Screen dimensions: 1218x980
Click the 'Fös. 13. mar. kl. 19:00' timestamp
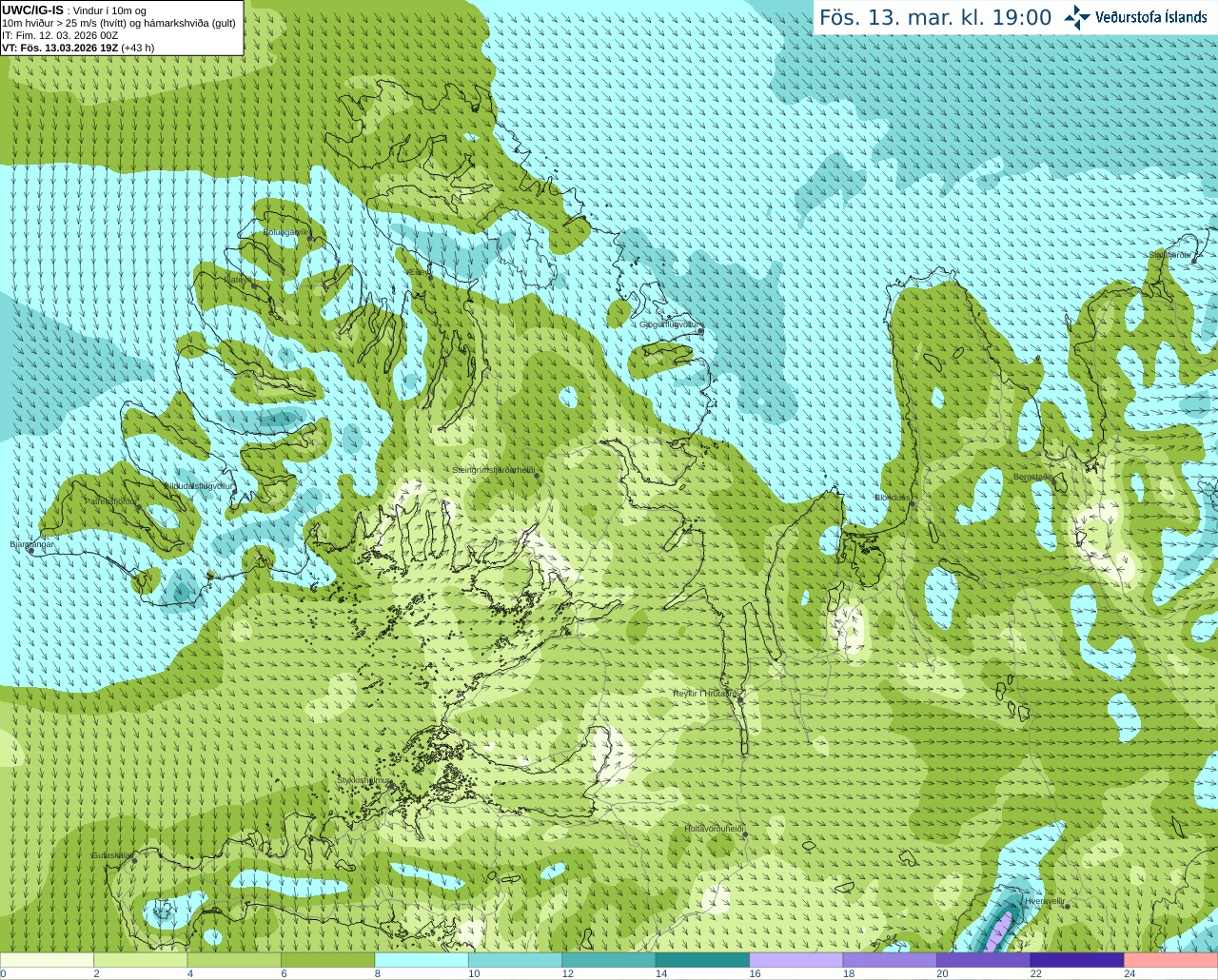(935, 18)
